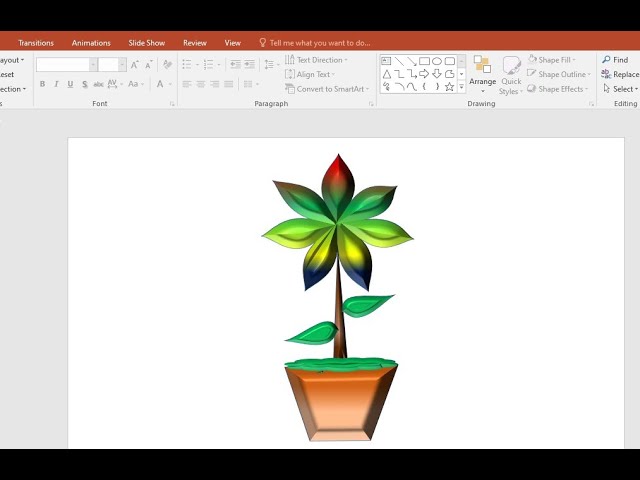Select the 5-Point Star shape
Viewport: 640px width, 480px height.
[449, 87]
